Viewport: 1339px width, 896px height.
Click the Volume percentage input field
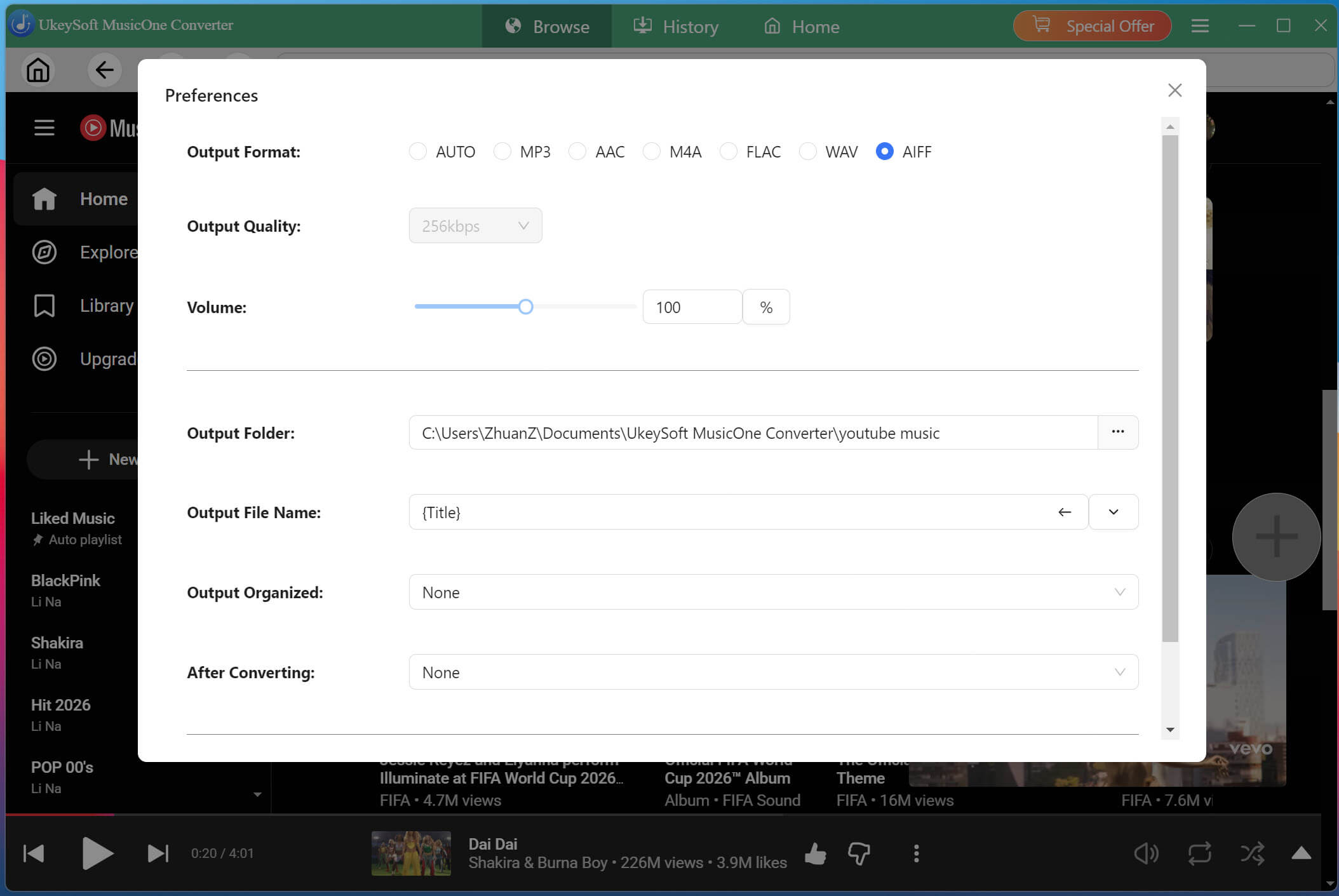(x=692, y=307)
